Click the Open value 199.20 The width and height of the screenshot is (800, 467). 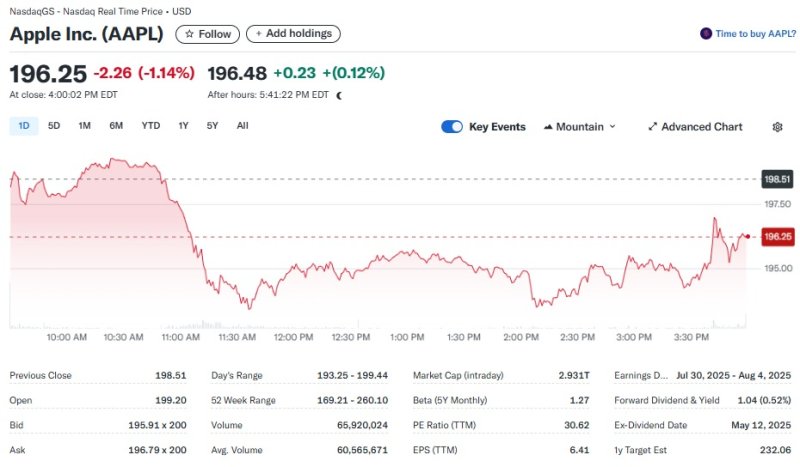pos(170,400)
